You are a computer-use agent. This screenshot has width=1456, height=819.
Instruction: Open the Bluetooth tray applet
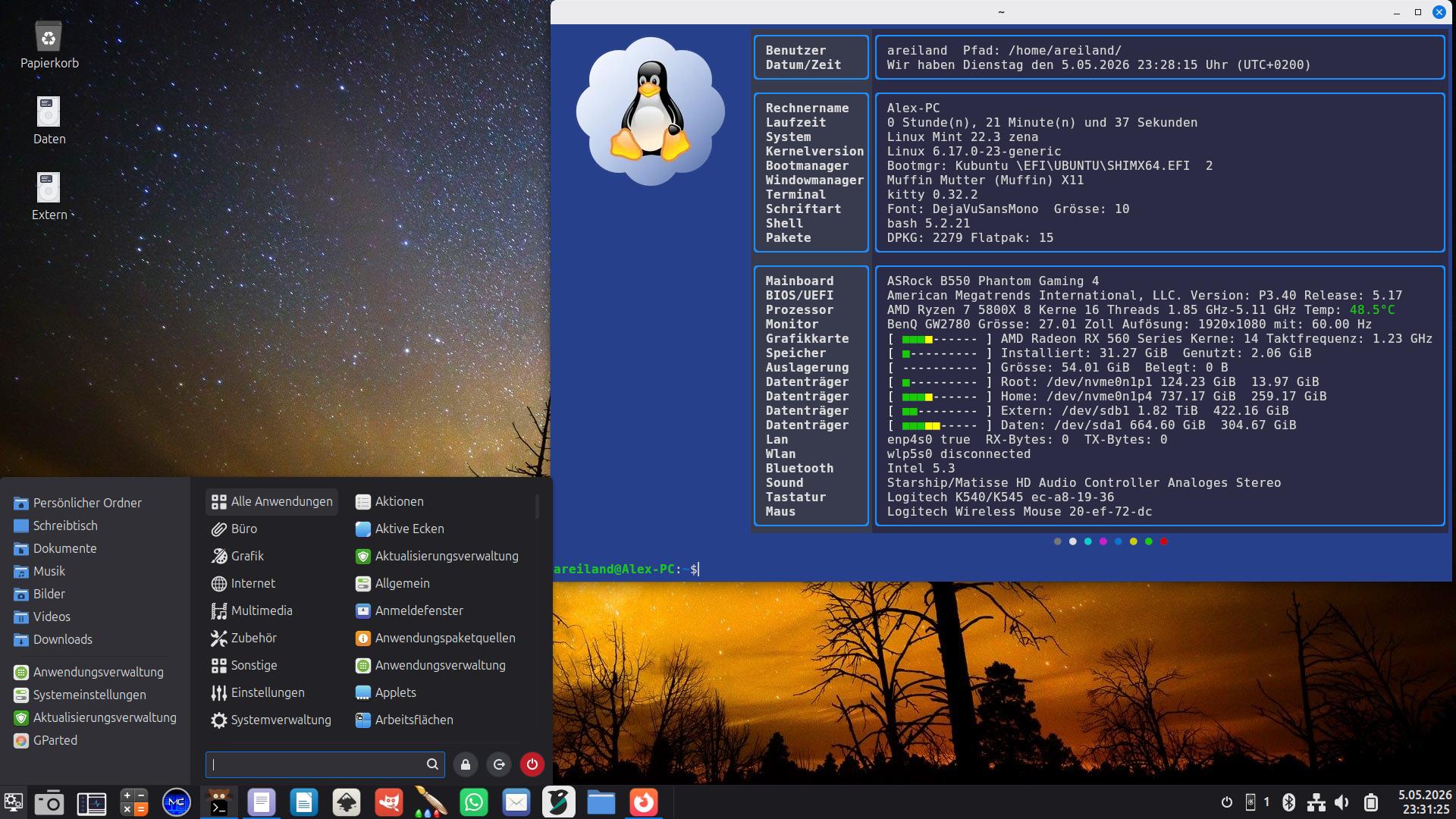point(1288,802)
